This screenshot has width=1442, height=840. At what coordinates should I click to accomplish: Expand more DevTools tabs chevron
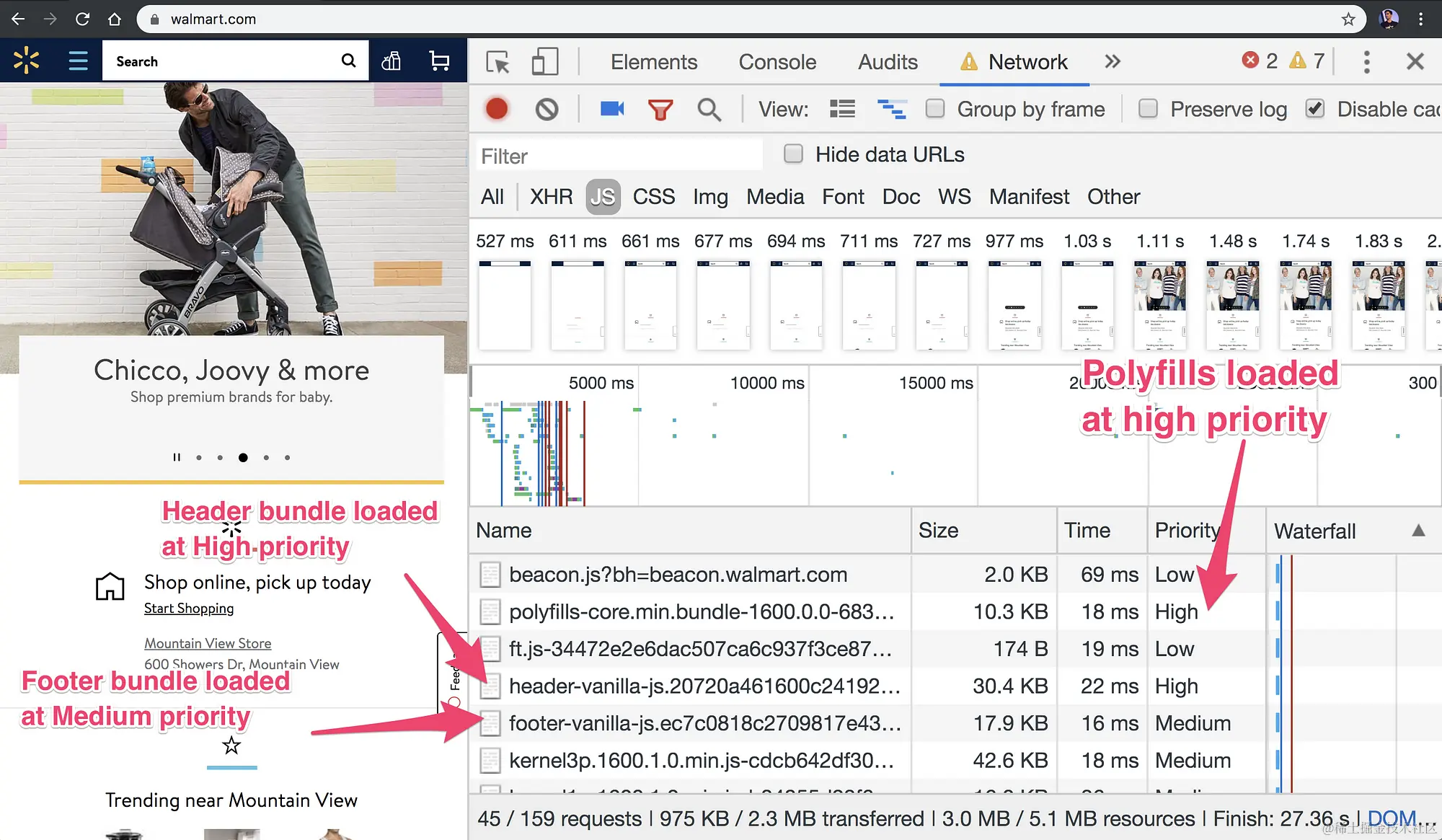coord(1113,62)
